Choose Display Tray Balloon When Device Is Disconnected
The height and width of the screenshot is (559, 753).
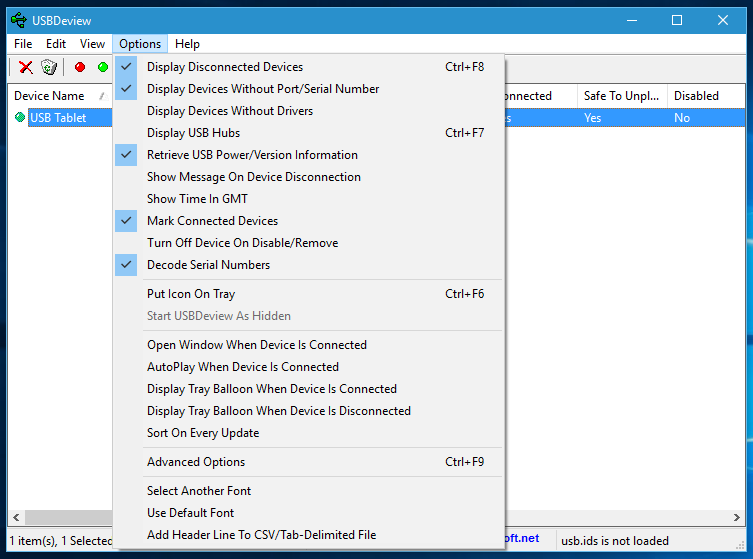(x=309, y=411)
